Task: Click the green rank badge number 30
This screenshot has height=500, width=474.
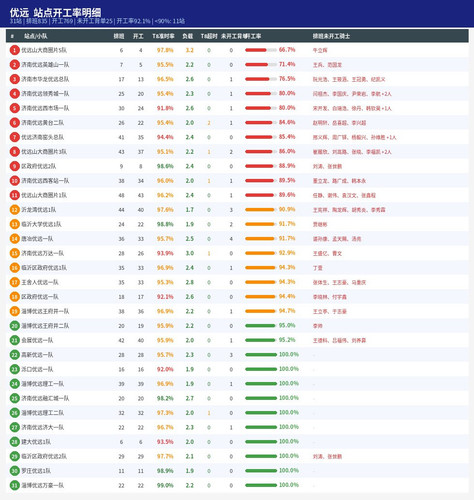Action: coord(14,471)
